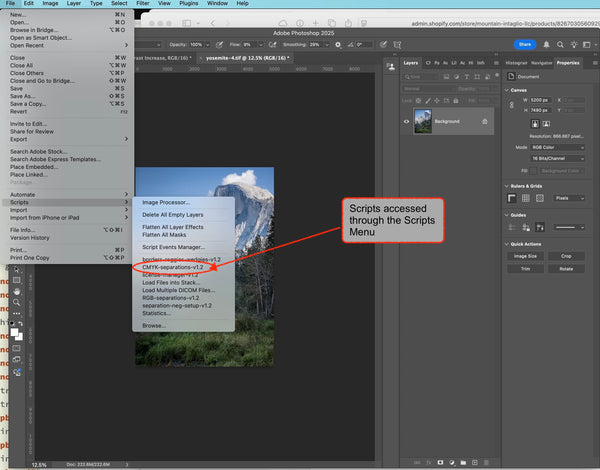The image size is (600, 470).
Task: Click the Crop quick action button
Action: [x=566, y=256]
